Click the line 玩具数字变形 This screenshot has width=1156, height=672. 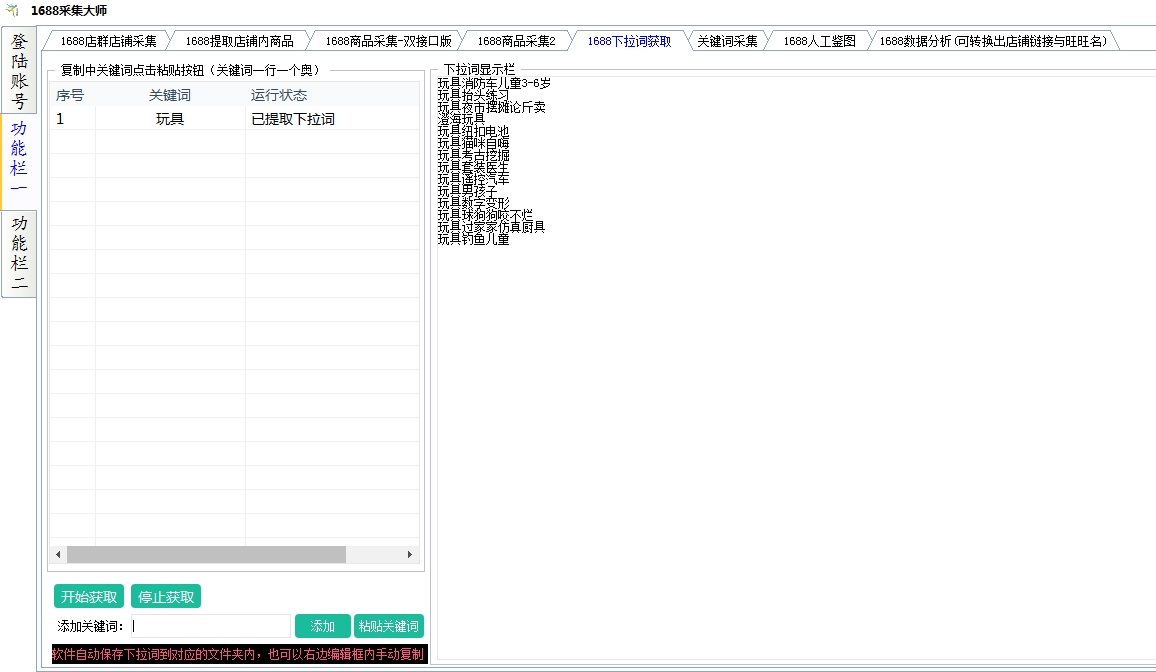(x=473, y=203)
